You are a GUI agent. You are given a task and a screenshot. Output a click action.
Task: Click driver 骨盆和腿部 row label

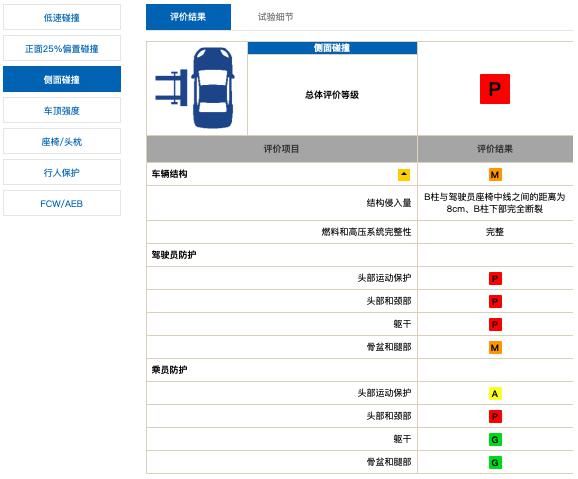click(389, 347)
